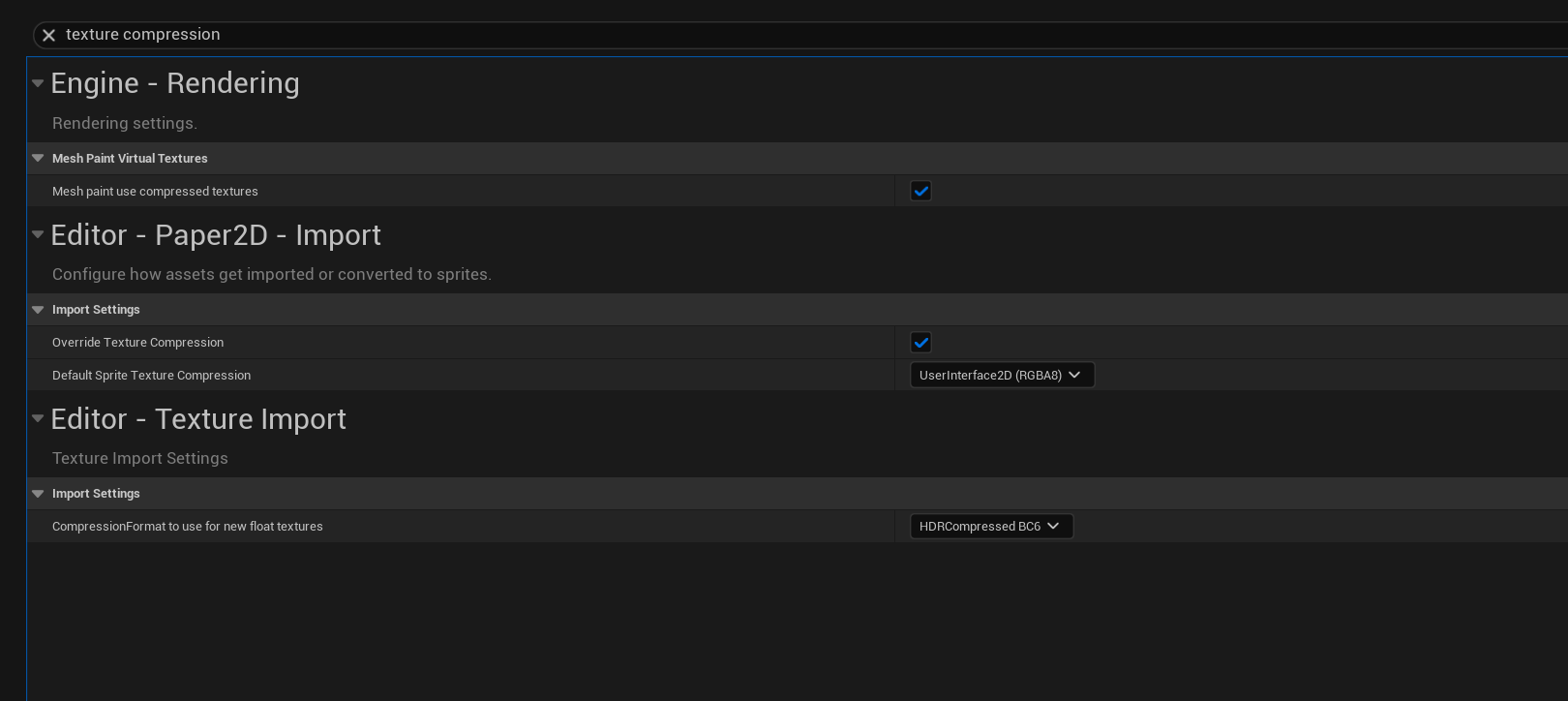This screenshot has width=1568, height=701.
Task: Click the 'Editor - Paper2D - Import' heading
Action: pyautogui.click(x=216, y=235)
